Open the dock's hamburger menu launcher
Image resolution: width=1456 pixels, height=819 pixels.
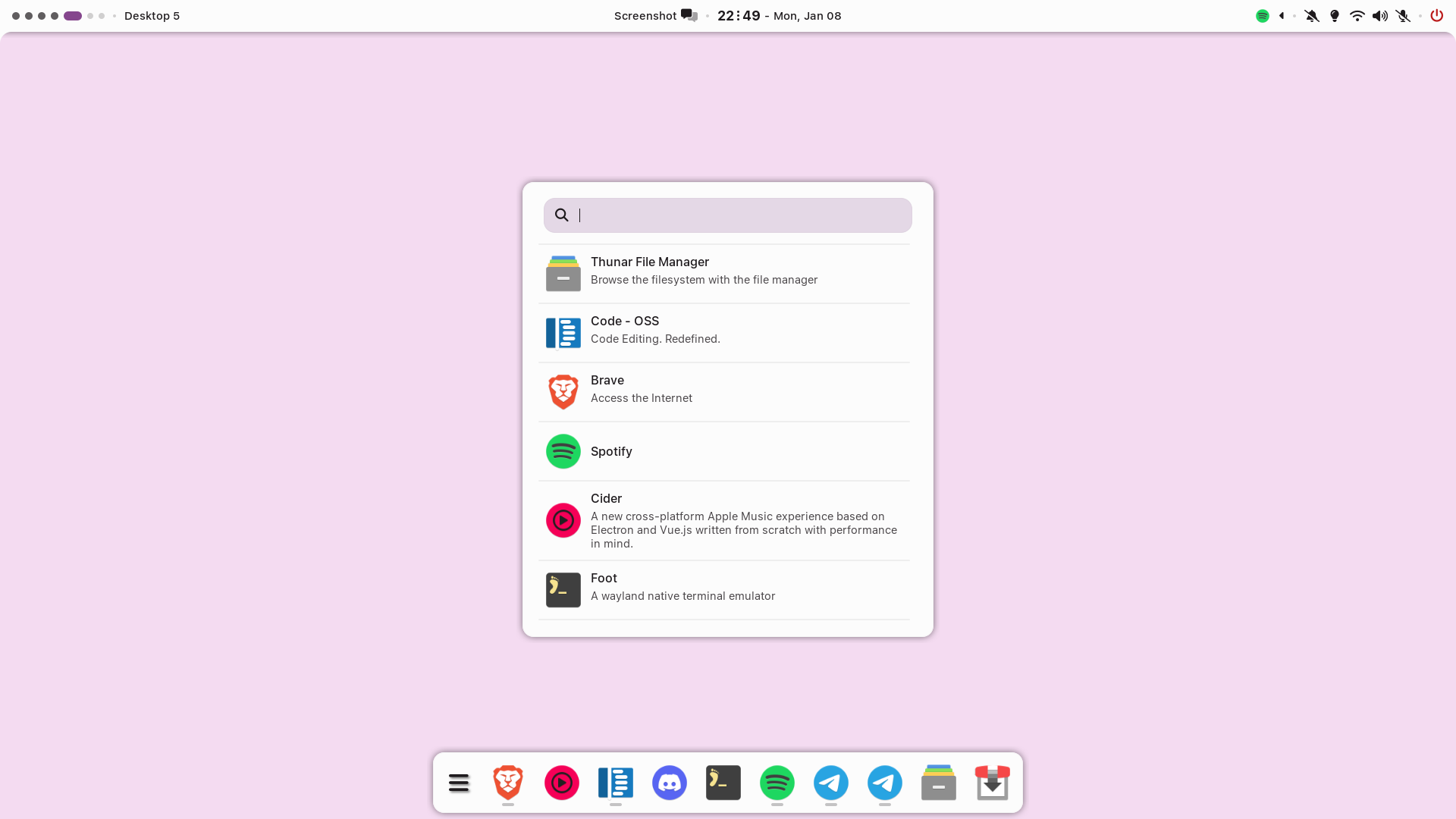coord(459,783)
